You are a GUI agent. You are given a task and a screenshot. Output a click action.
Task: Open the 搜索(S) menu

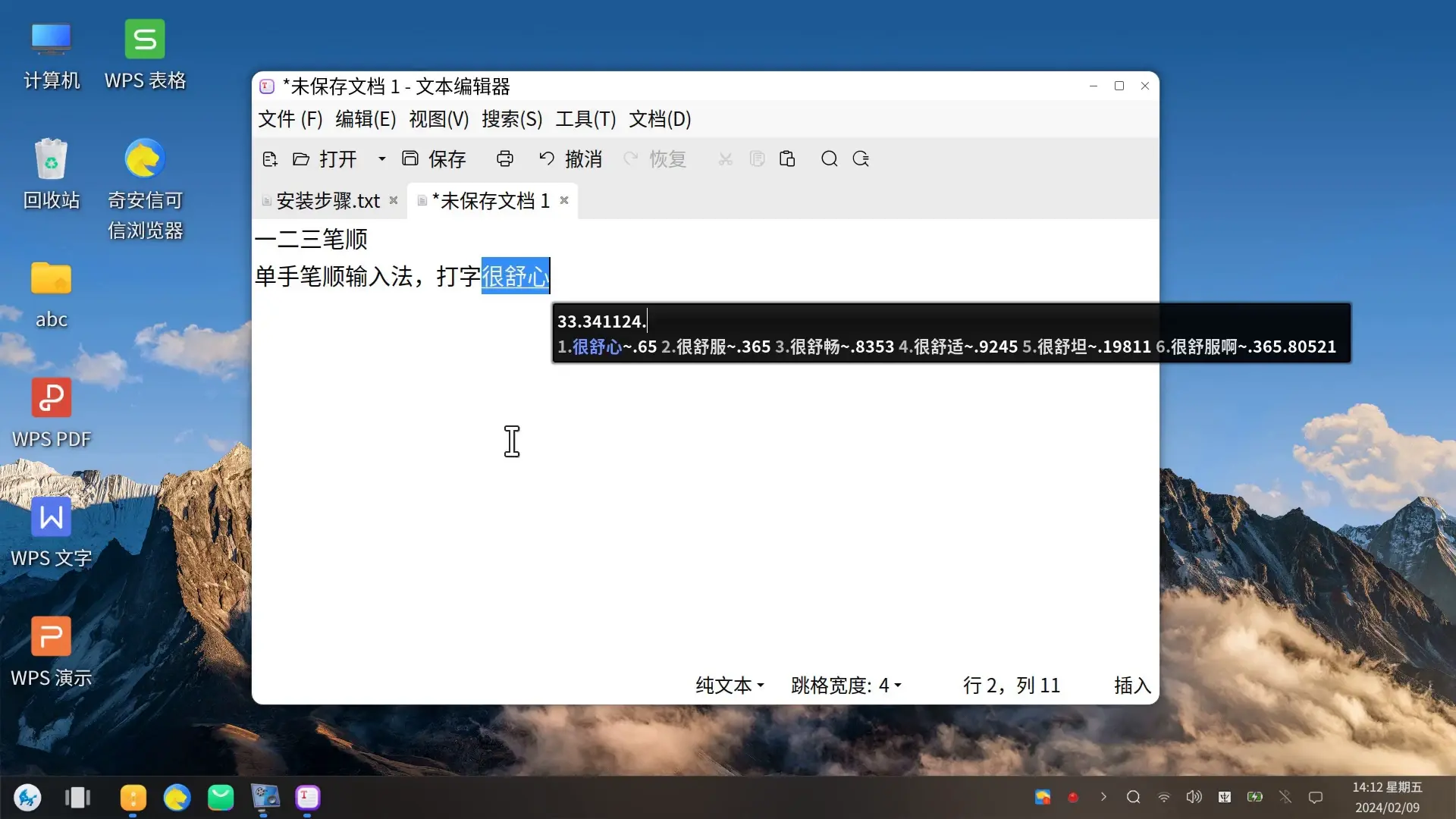[512, 119]
